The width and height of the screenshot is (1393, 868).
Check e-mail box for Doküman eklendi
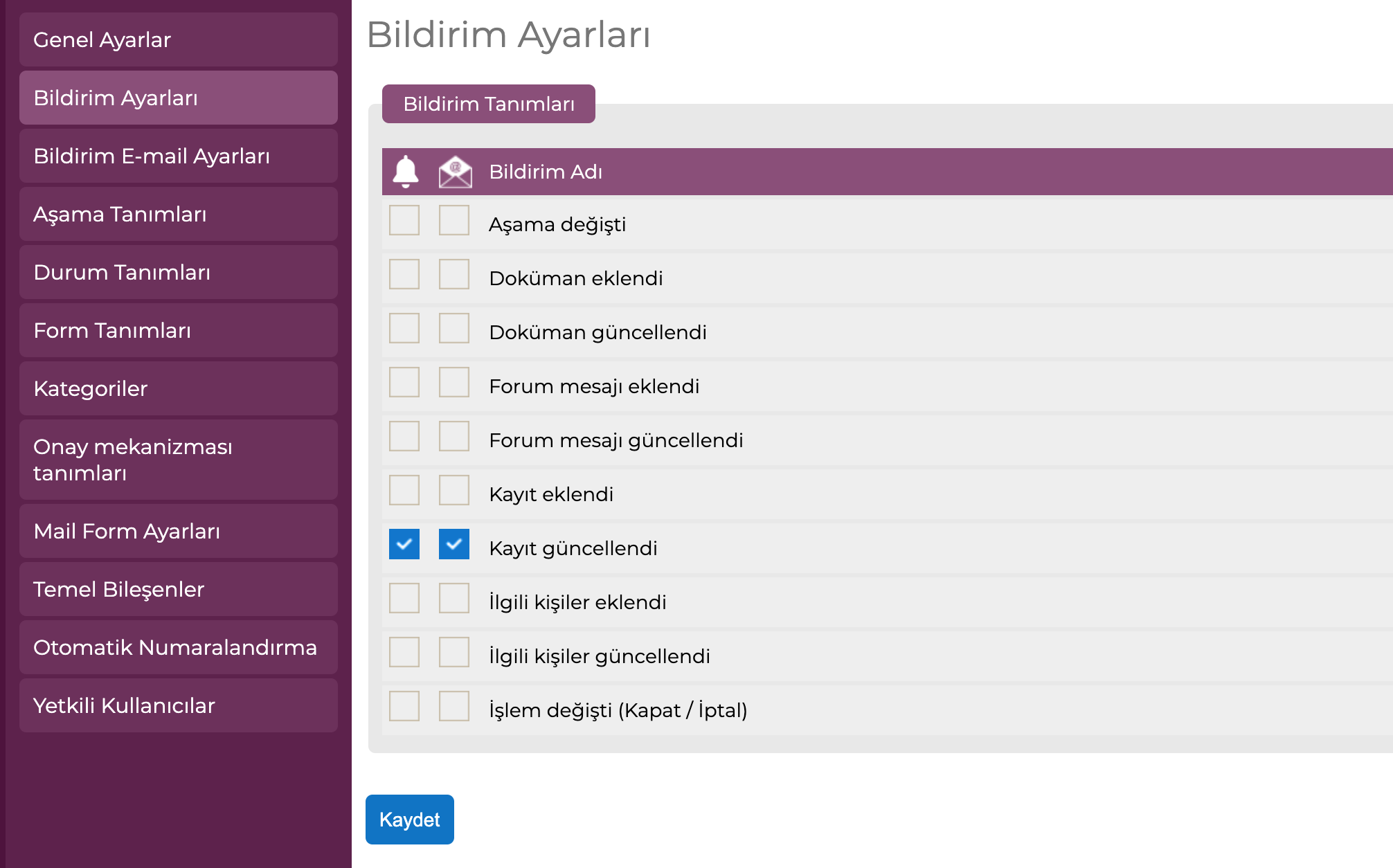(454, 274)
